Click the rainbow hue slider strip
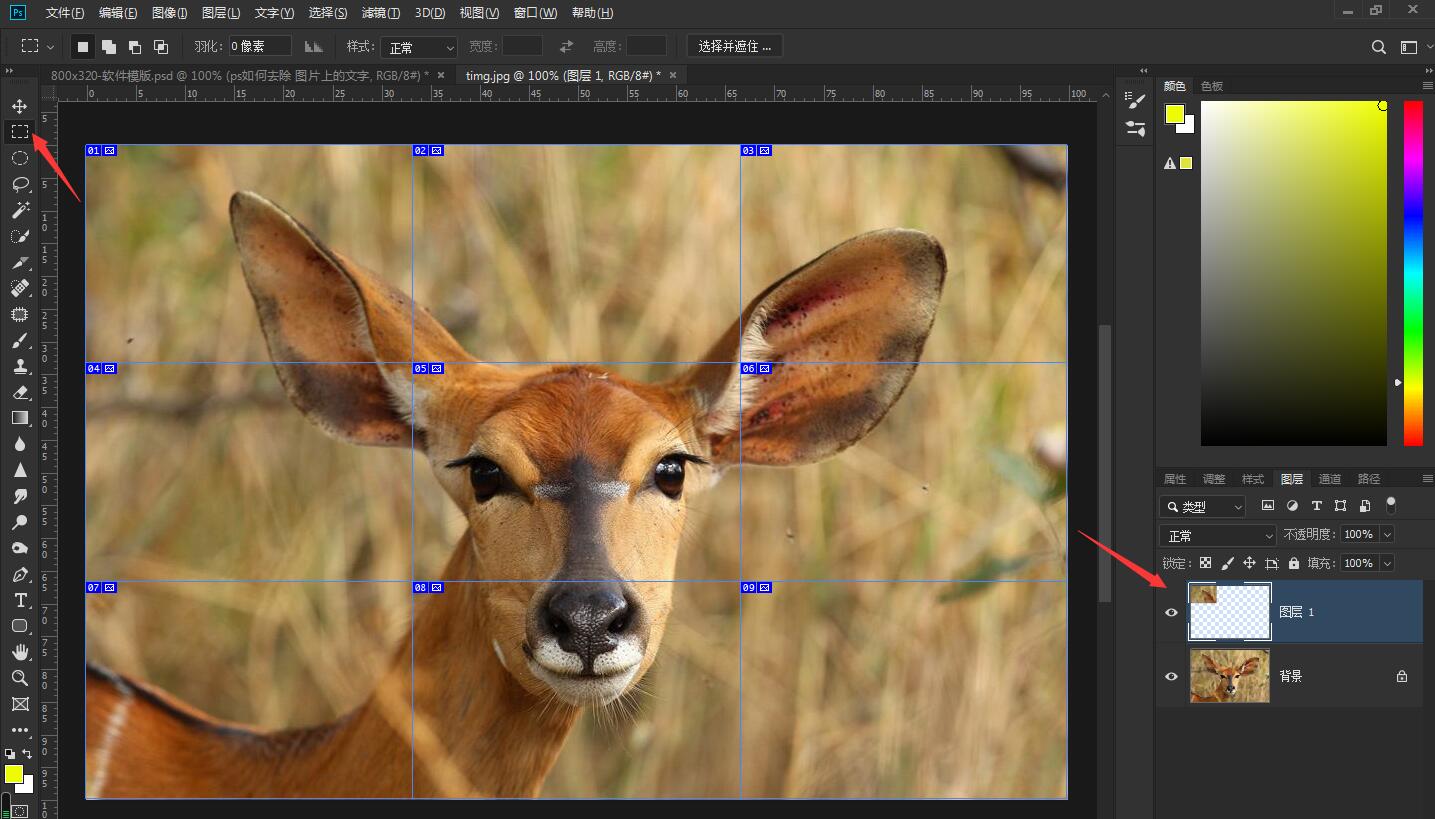1435x819 pixels. pyautogui.click(x=1412, y=272)
